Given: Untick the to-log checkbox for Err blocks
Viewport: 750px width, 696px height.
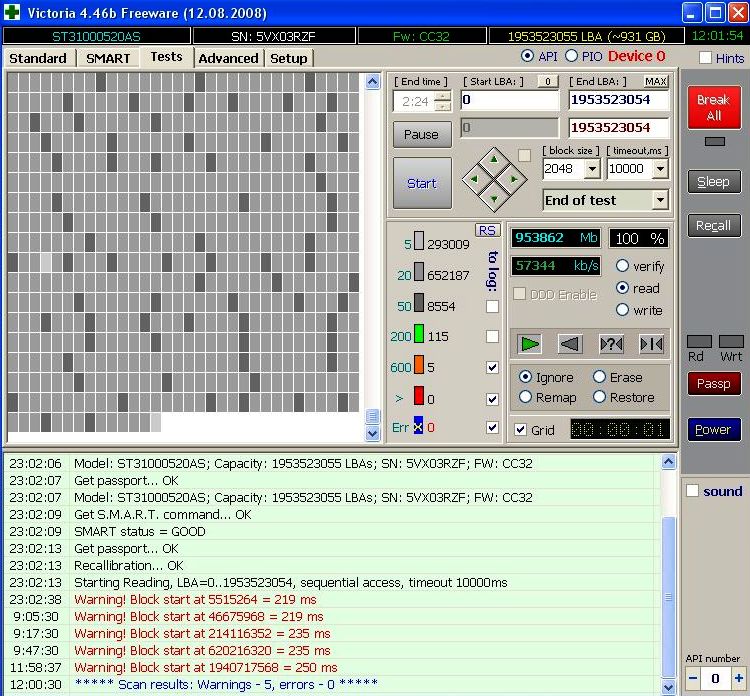Looking at the screenshot, I should 492,427.
